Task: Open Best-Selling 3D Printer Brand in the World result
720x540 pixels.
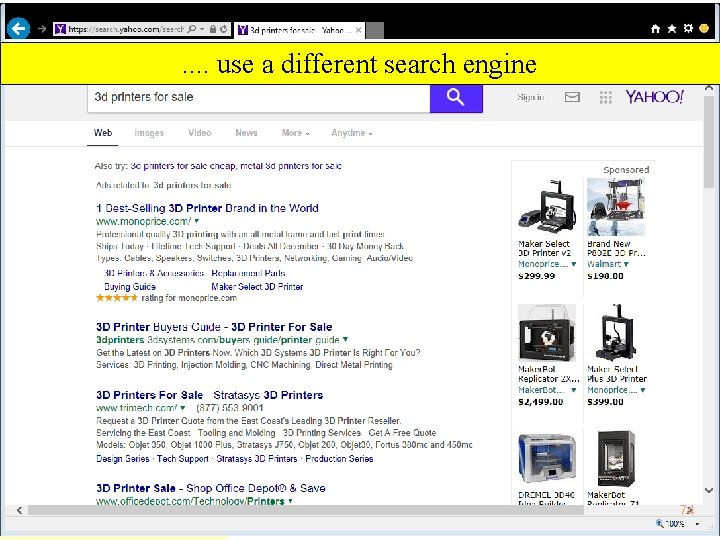Action: pos(207,208)
